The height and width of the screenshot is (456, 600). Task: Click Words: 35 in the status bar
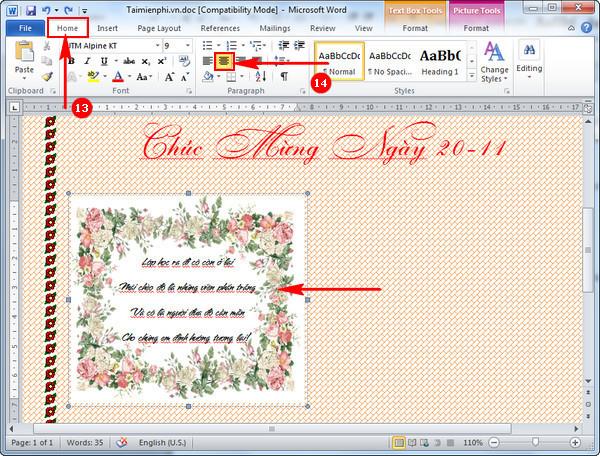85,443
